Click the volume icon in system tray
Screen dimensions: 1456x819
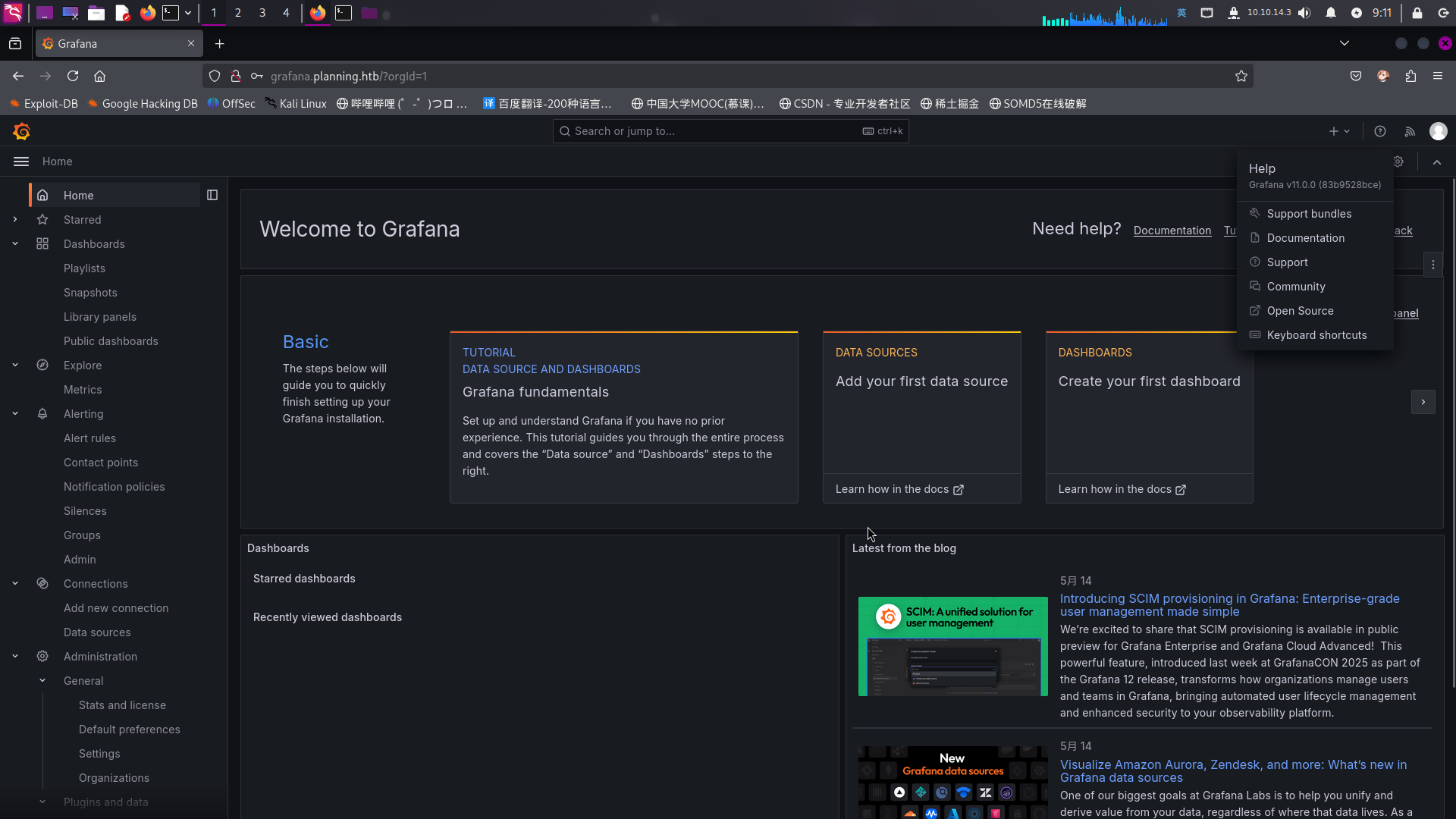click(1304, 13)
